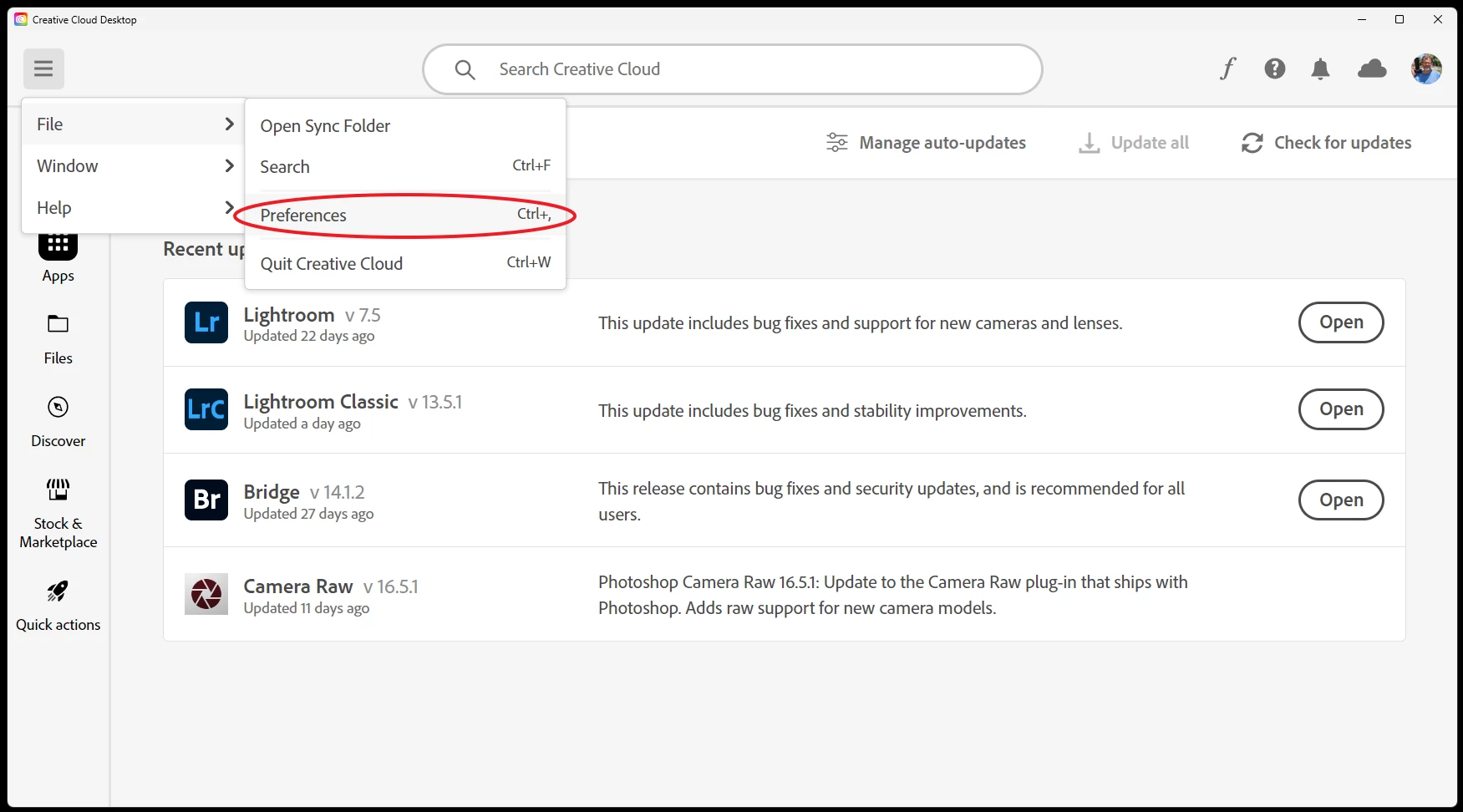Click the Lightroom v 7.5 title
1463x812 pixels.
(x=312, y=315)
